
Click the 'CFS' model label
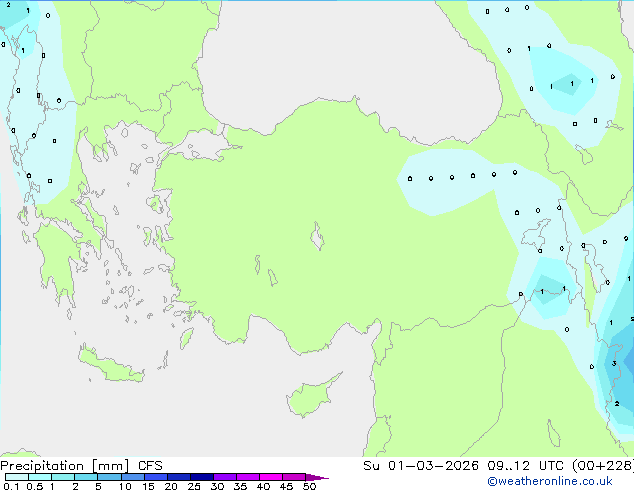click(x=150, y=465)
